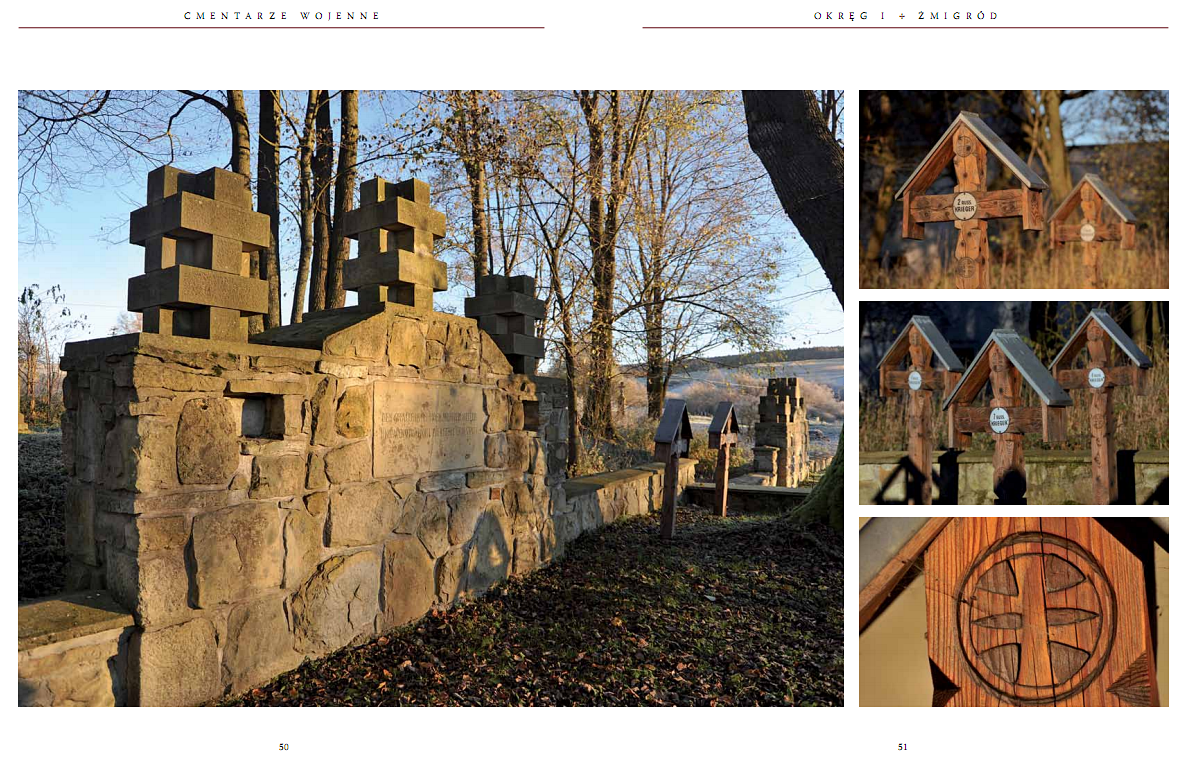The height and width of the screenshot is (760, 1185).
Task: Click page number 51
Action: pos(903,747)
